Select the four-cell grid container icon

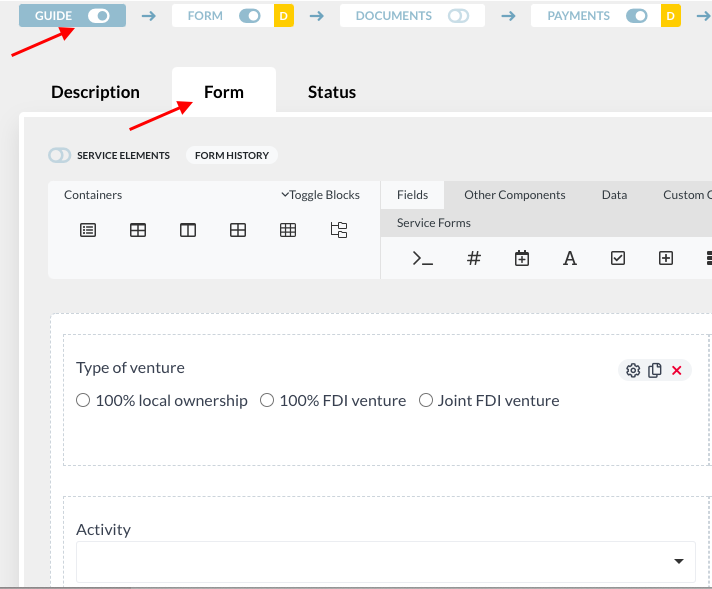238,230
